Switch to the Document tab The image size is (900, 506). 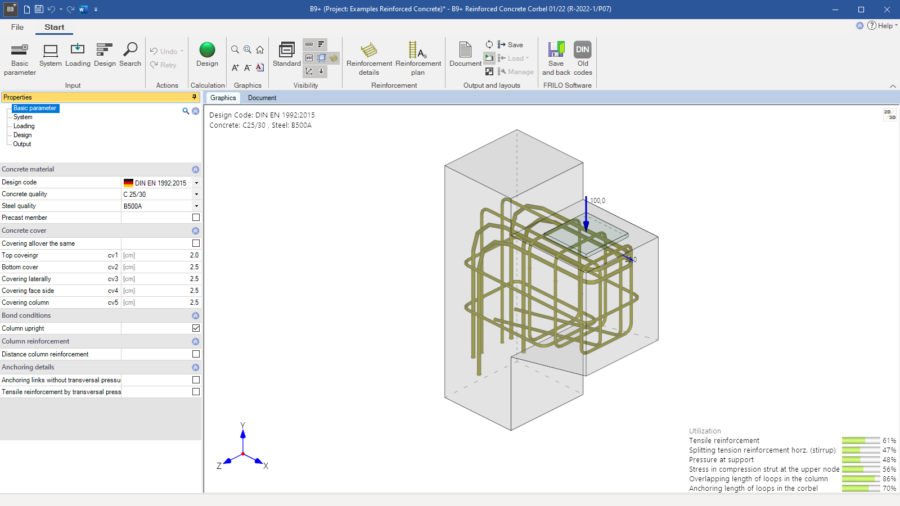pos(262,98)
